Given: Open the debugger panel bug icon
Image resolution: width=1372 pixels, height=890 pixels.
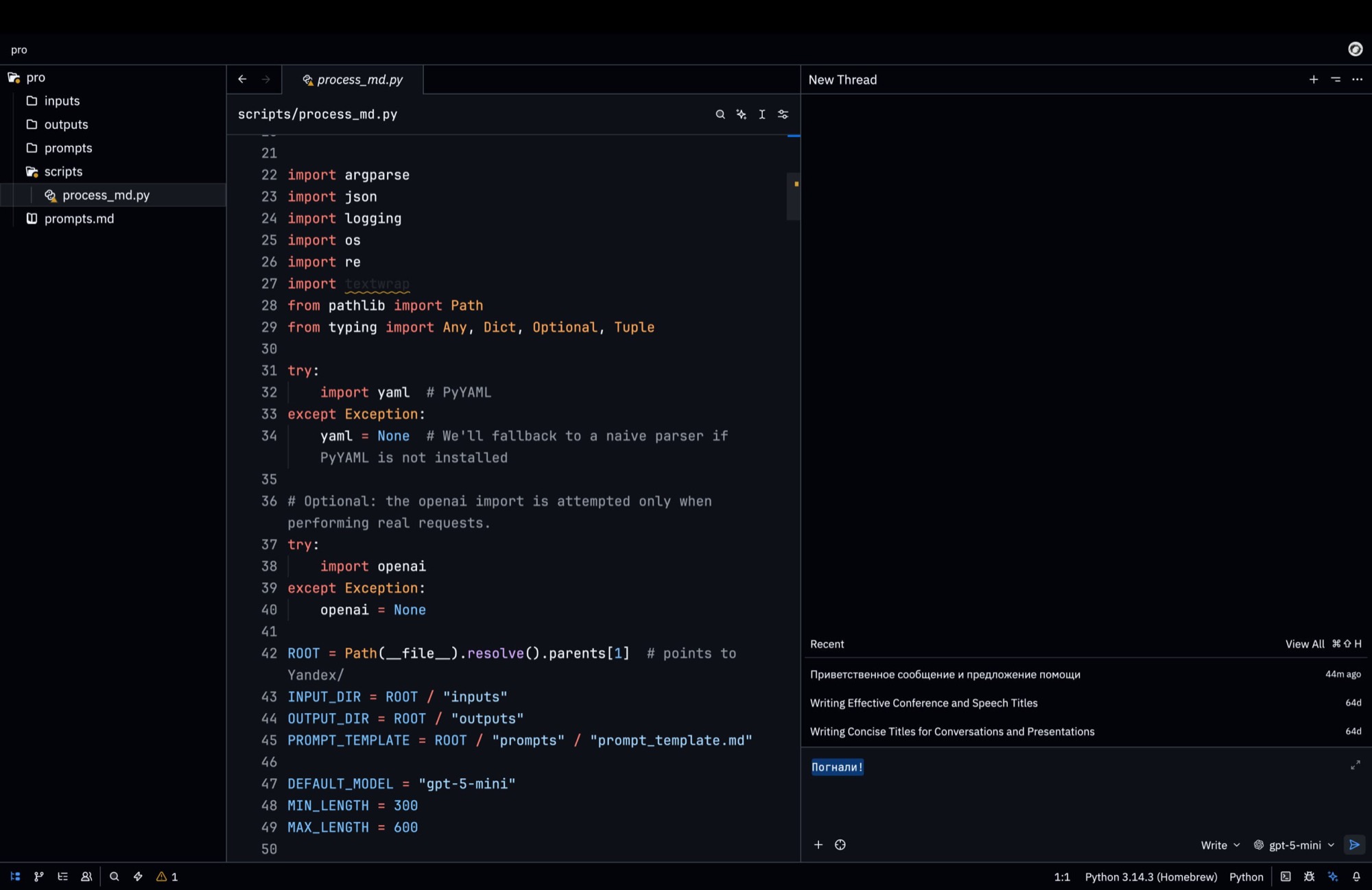Looking at the screenshot, I should click(x=1309, y=876).
